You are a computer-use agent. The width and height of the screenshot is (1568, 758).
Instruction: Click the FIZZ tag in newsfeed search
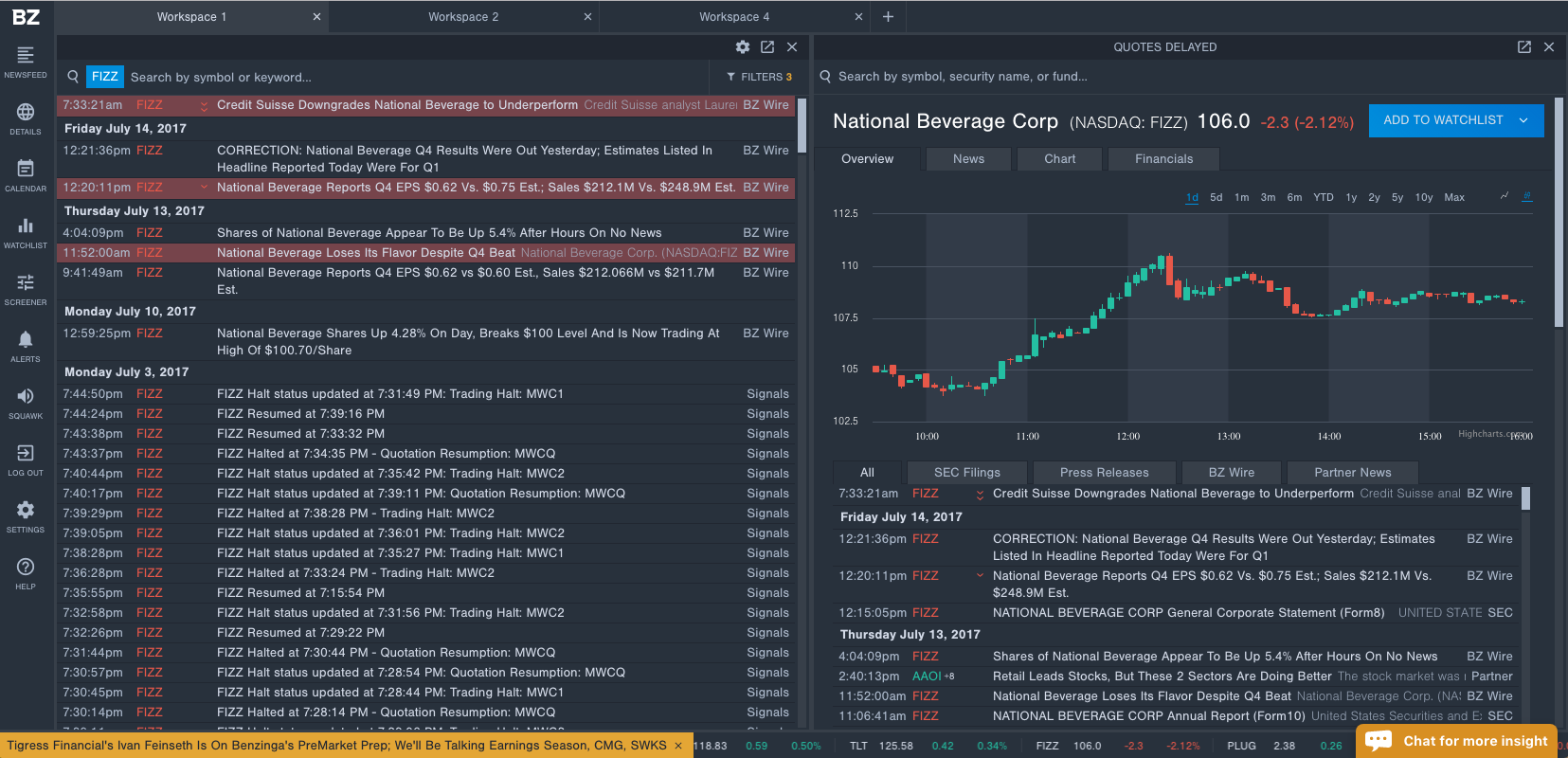[x=104, y=77]
